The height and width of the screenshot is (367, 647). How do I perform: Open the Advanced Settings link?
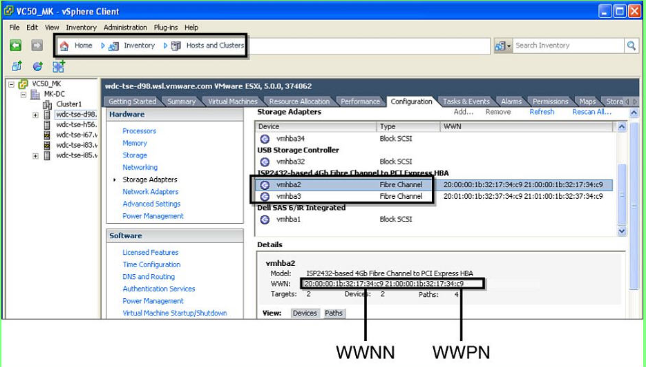[151, 204]
